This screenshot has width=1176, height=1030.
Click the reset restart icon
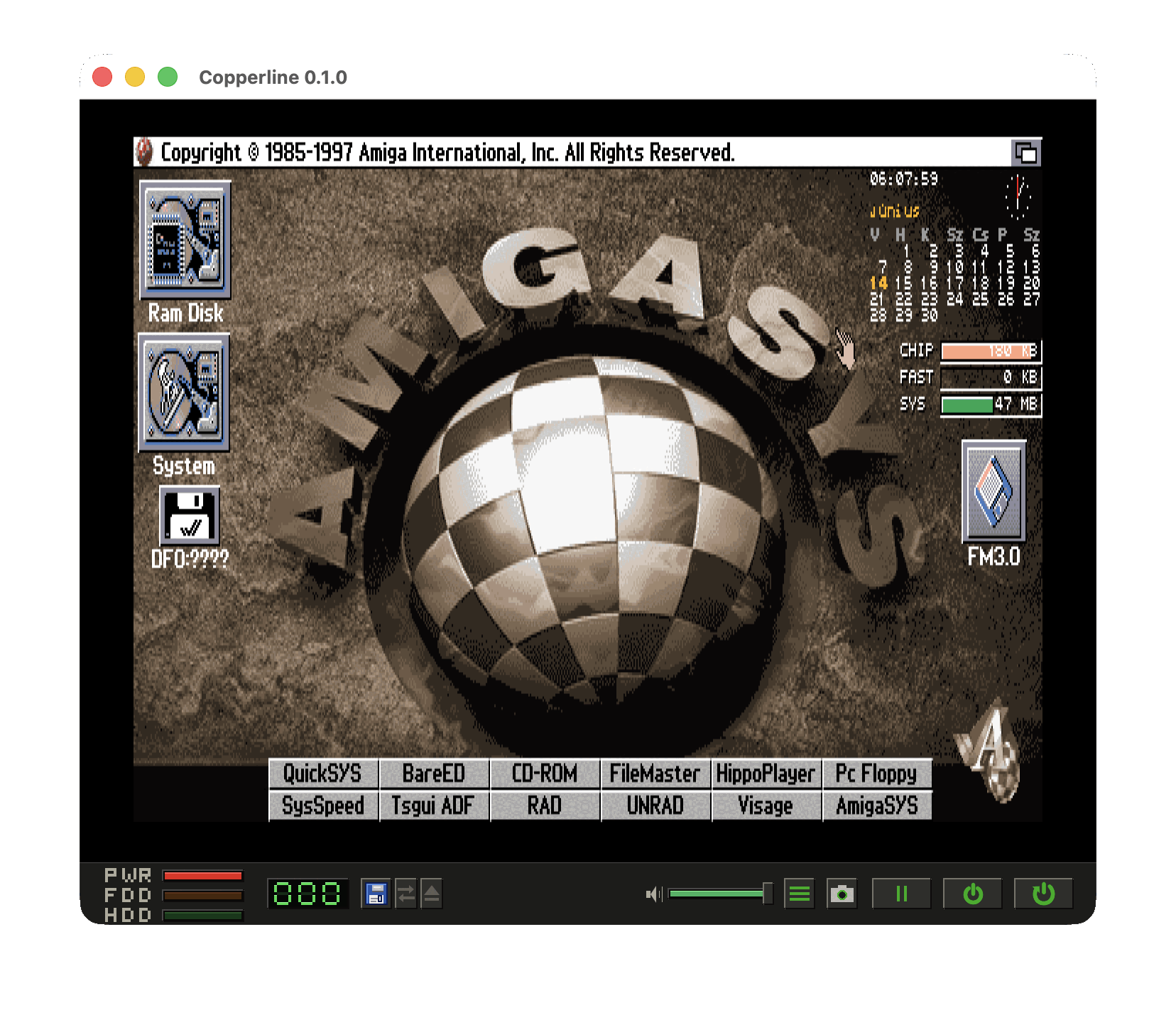click(1044, 894)
